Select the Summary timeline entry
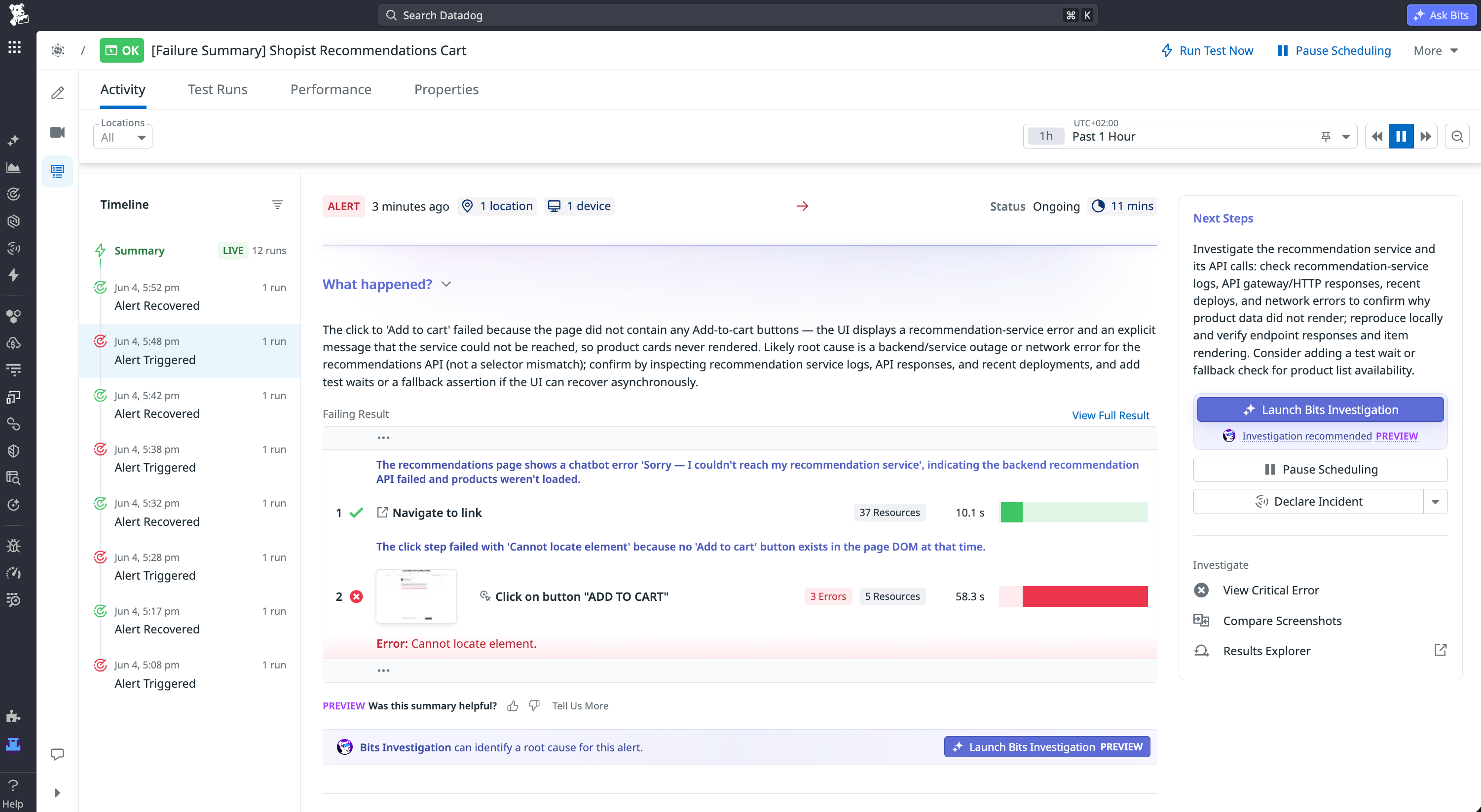This screenshot has height=812, width=1481. click(x=190, y=250)
